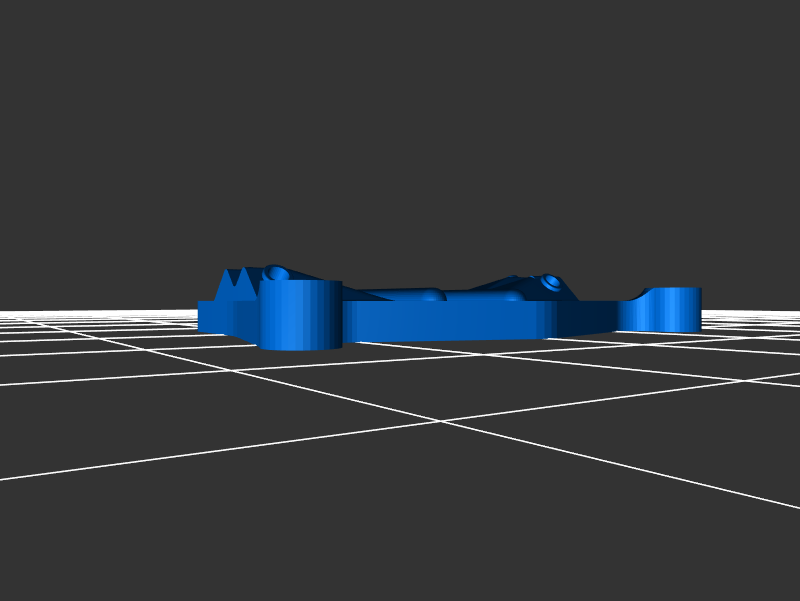Click the front cylindrical post of the model

(300, 315)
